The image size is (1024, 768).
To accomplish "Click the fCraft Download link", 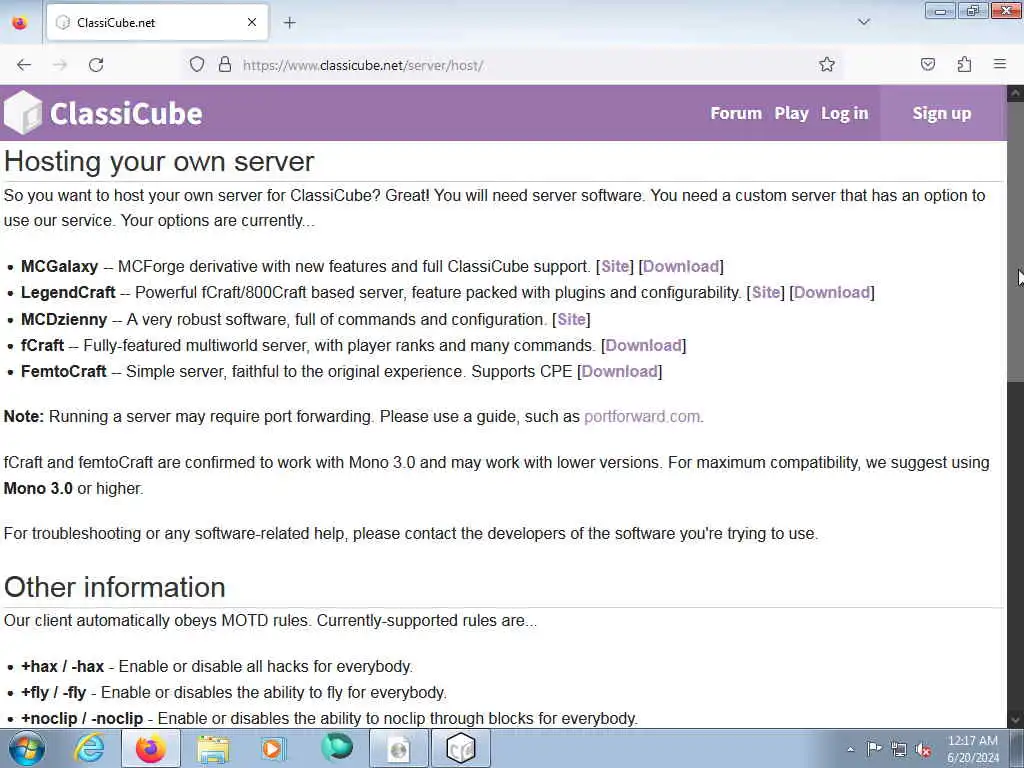I will [643, 345].
